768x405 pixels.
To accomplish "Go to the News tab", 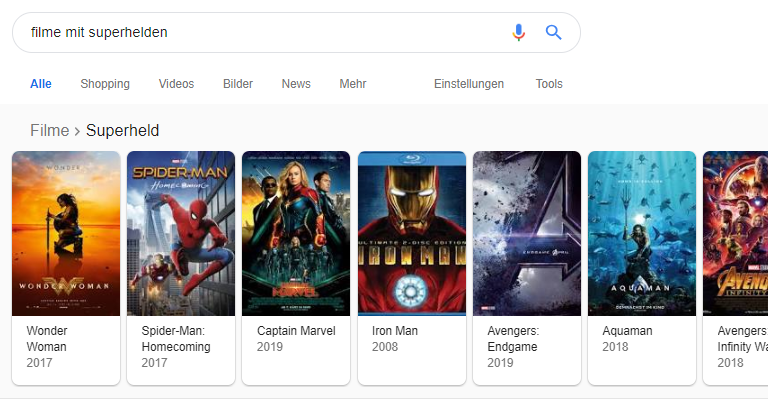I will pos(296,84).
